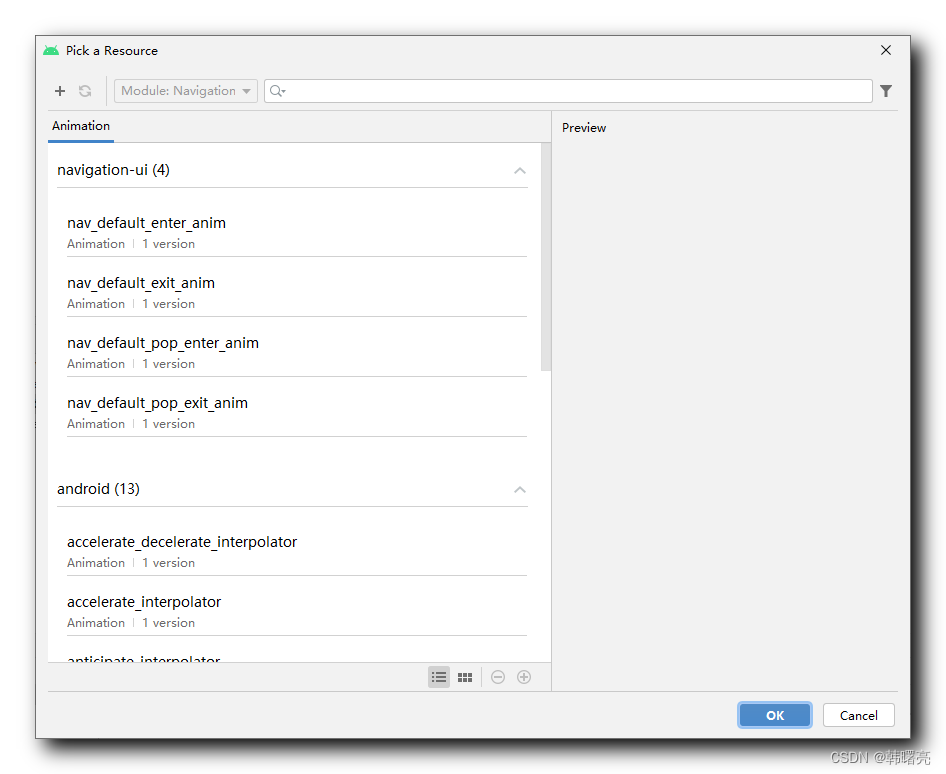Switch to the Animation tab
The image size is (946, 774).
click(x=81, y=126)
